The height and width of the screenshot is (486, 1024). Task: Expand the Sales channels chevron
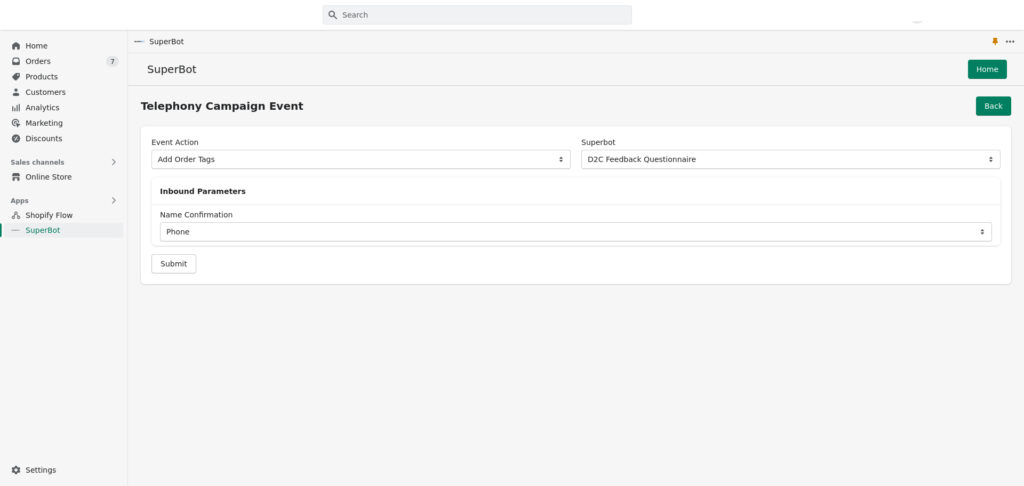click(x=113, y=162)
